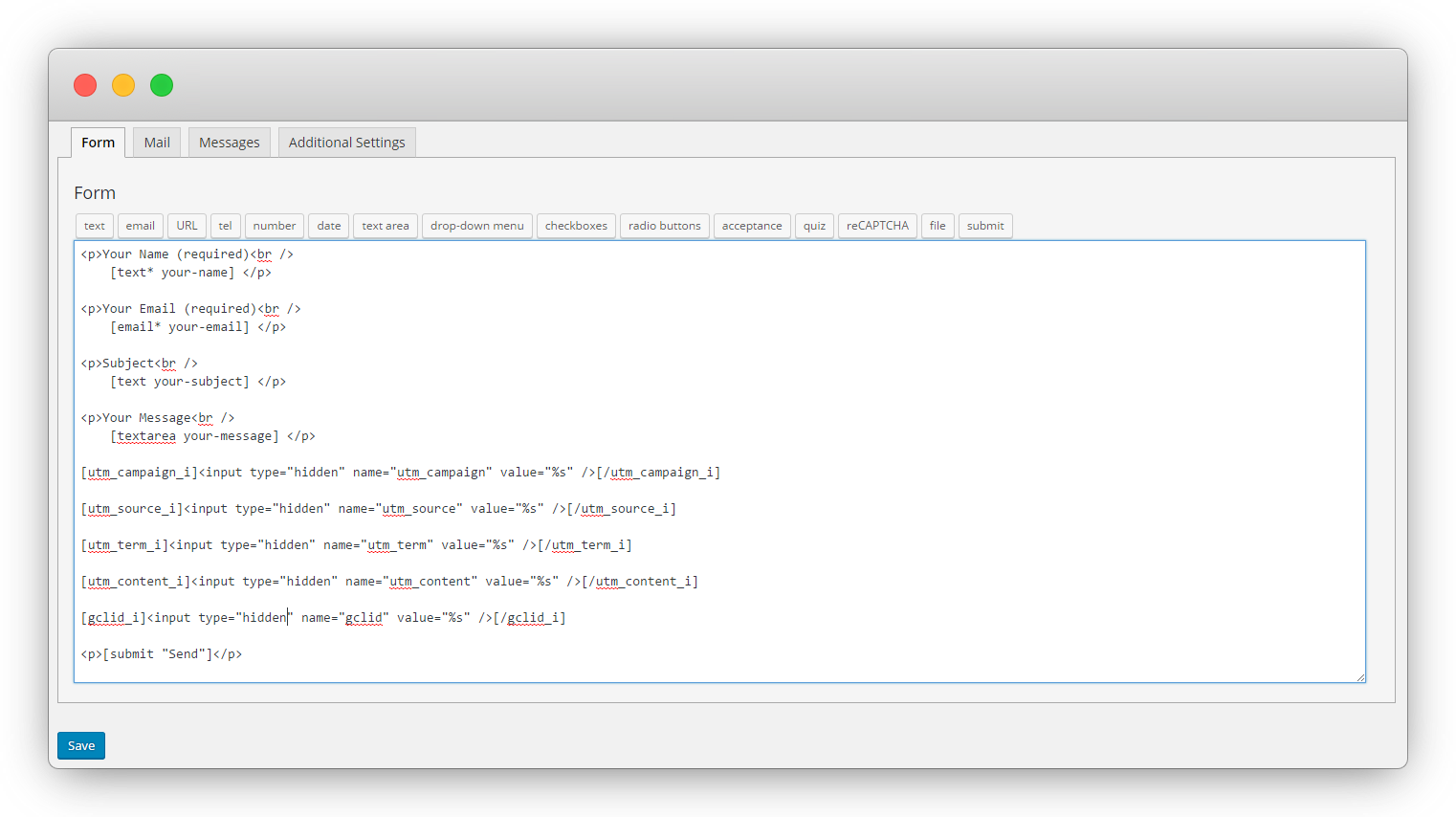Viewport: 1456px width, 817px height.
Task: Add a text area tag
Action: [x=385, y=226]
